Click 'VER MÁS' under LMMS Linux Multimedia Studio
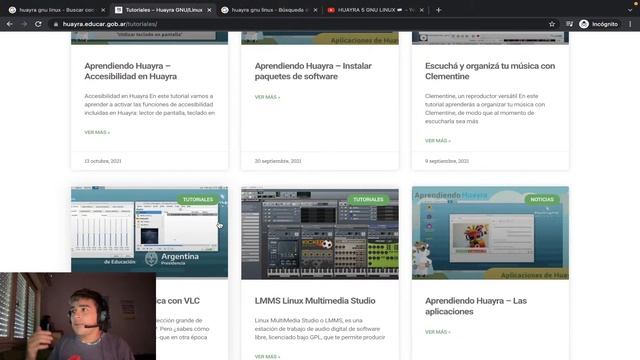This screenshot has width=640, height=360. coord(267,356)
